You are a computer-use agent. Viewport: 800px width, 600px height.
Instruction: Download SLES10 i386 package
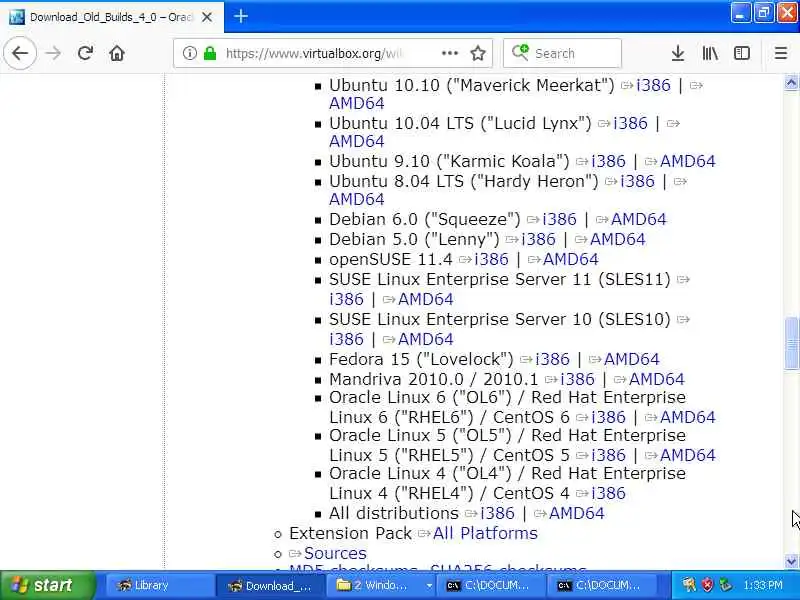(x=346, y=339)
